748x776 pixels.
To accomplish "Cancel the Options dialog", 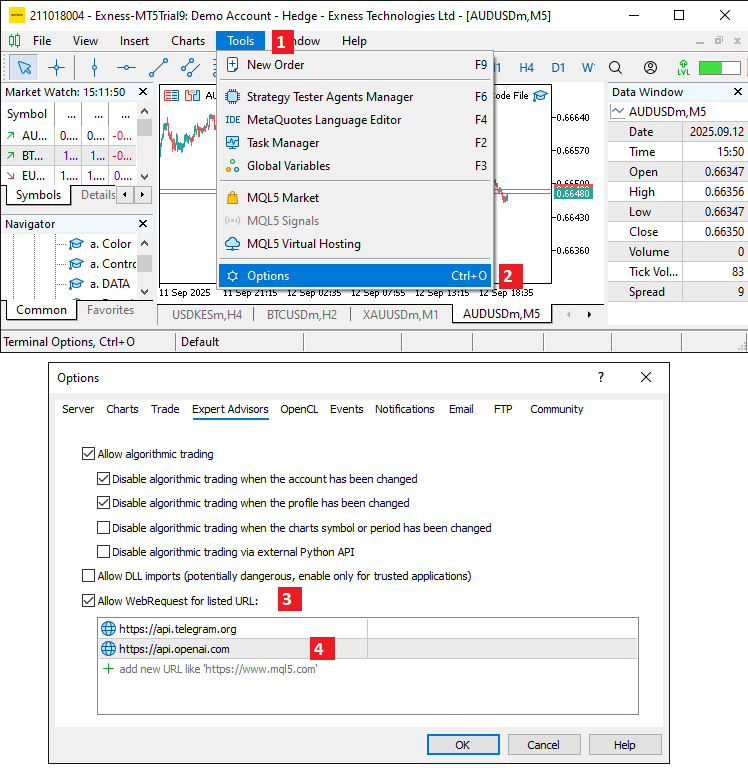I will click(x=544, y=745).
